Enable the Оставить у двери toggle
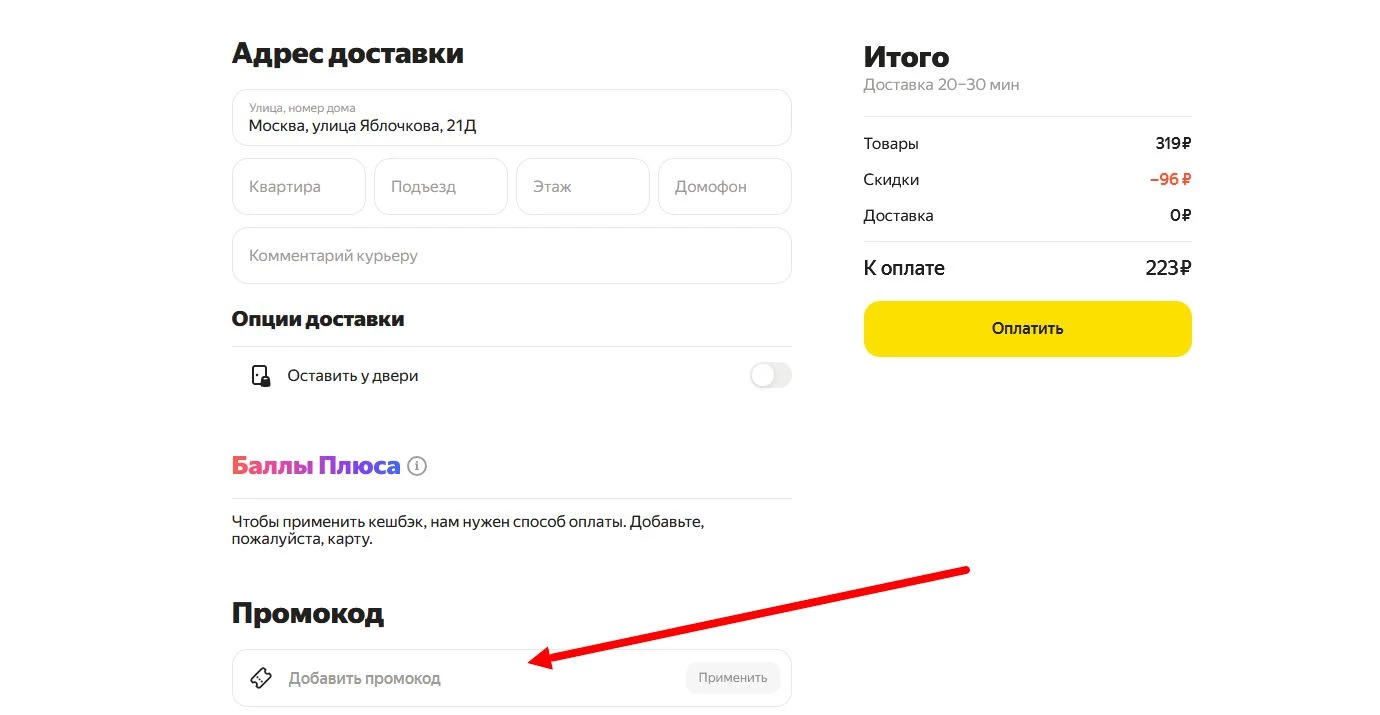 [770, 375]
